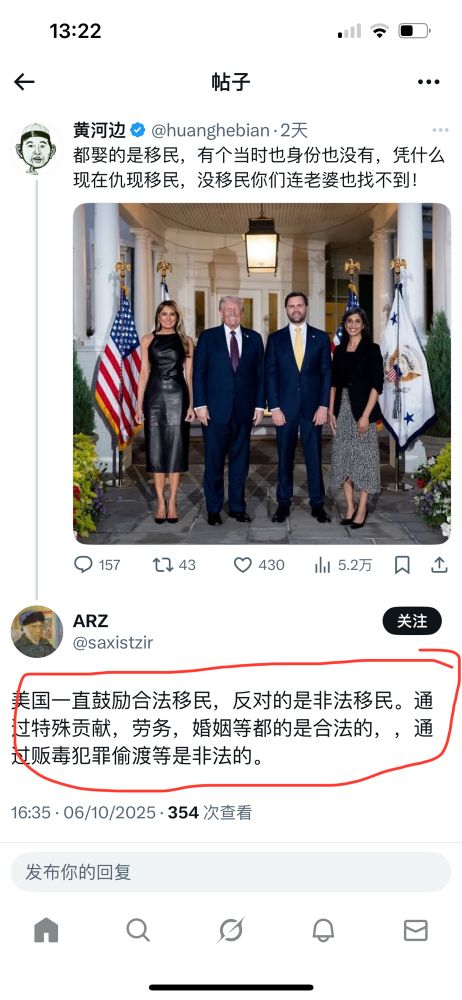Tap the reply icon showing 157

click(84, 564)
